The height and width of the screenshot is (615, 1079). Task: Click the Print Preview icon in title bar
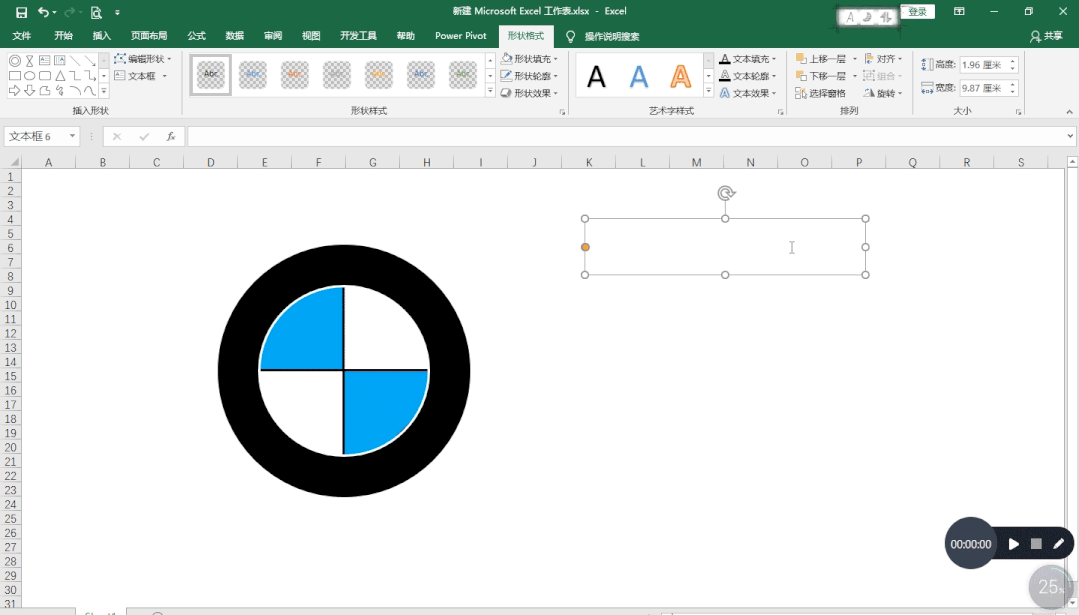(96, 12)
